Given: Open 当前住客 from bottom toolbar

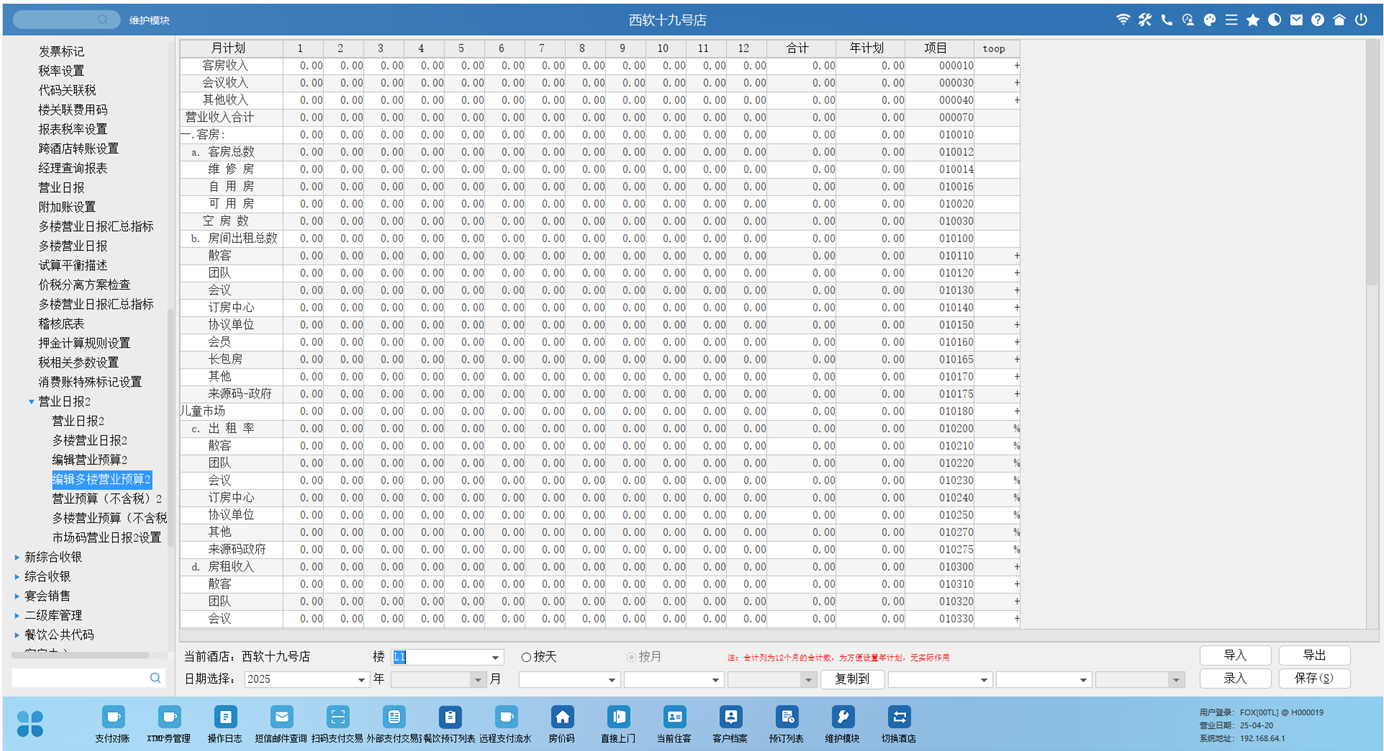Looking at the screenshot, I should point(674,724).
